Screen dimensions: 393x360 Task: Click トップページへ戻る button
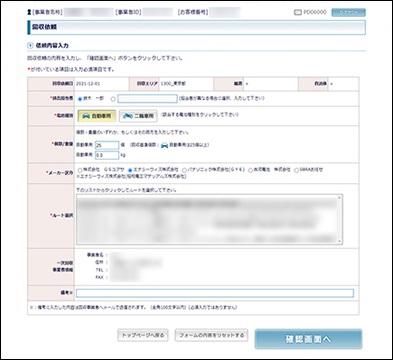click(143, 335)
